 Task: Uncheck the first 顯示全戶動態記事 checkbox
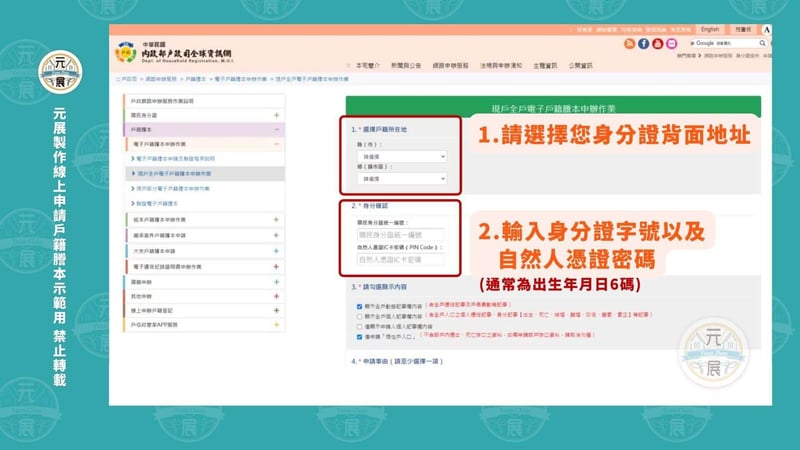pos(360,307)
